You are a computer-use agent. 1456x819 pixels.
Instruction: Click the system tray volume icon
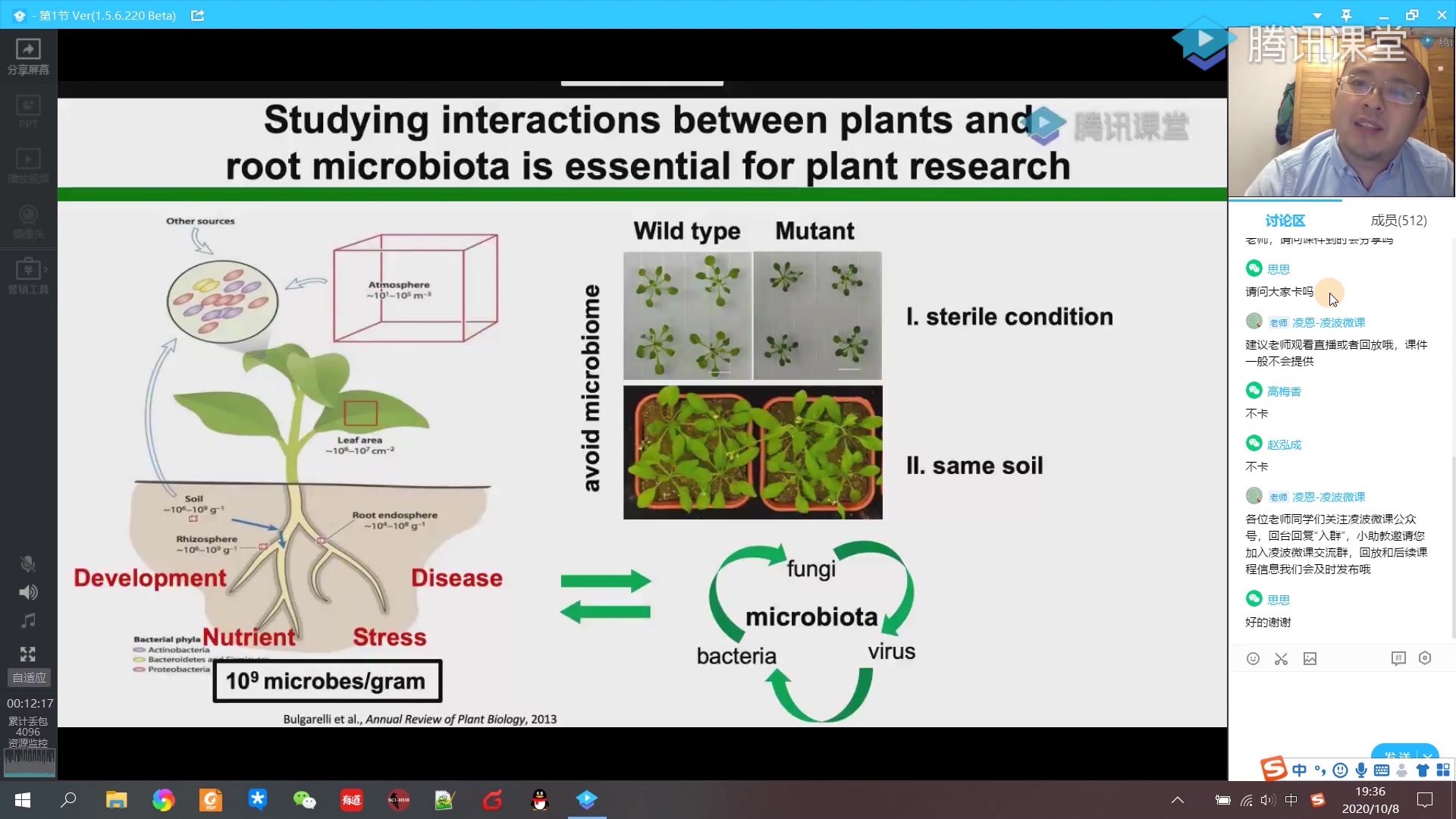[x=1268, y=800]
